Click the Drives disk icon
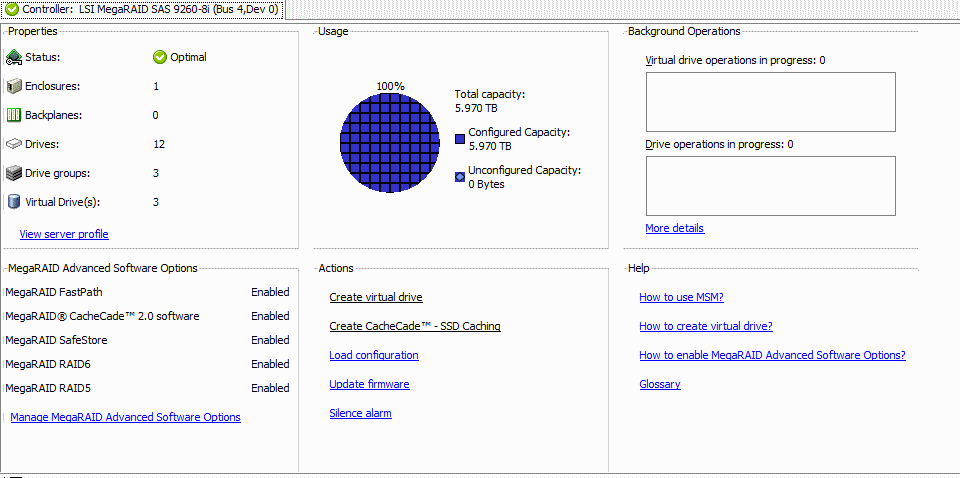Image resolution: width=960 pixels, height=478 pixels. pyautogui.click(x=14, y=144)
